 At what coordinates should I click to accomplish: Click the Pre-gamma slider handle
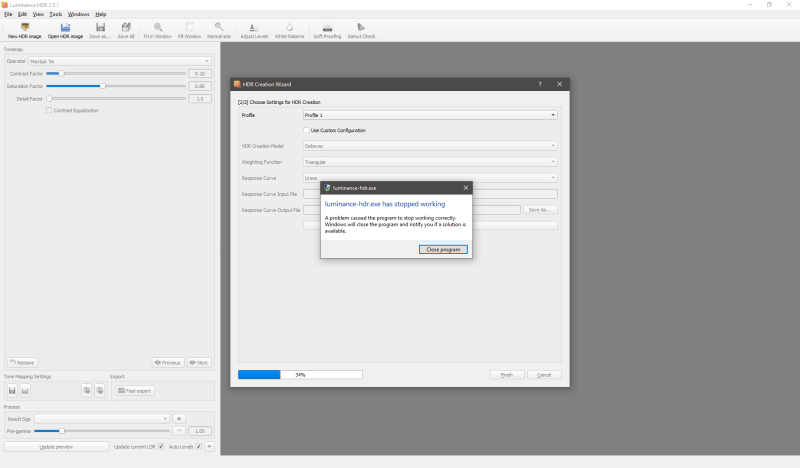62,431
